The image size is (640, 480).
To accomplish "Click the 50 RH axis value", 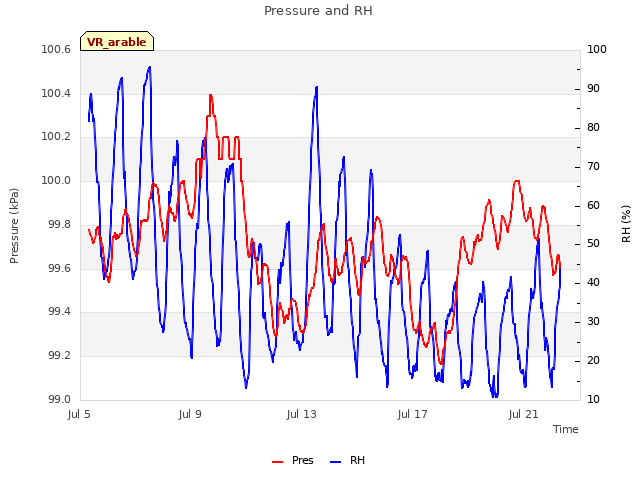I will click(x=593, y=244).
